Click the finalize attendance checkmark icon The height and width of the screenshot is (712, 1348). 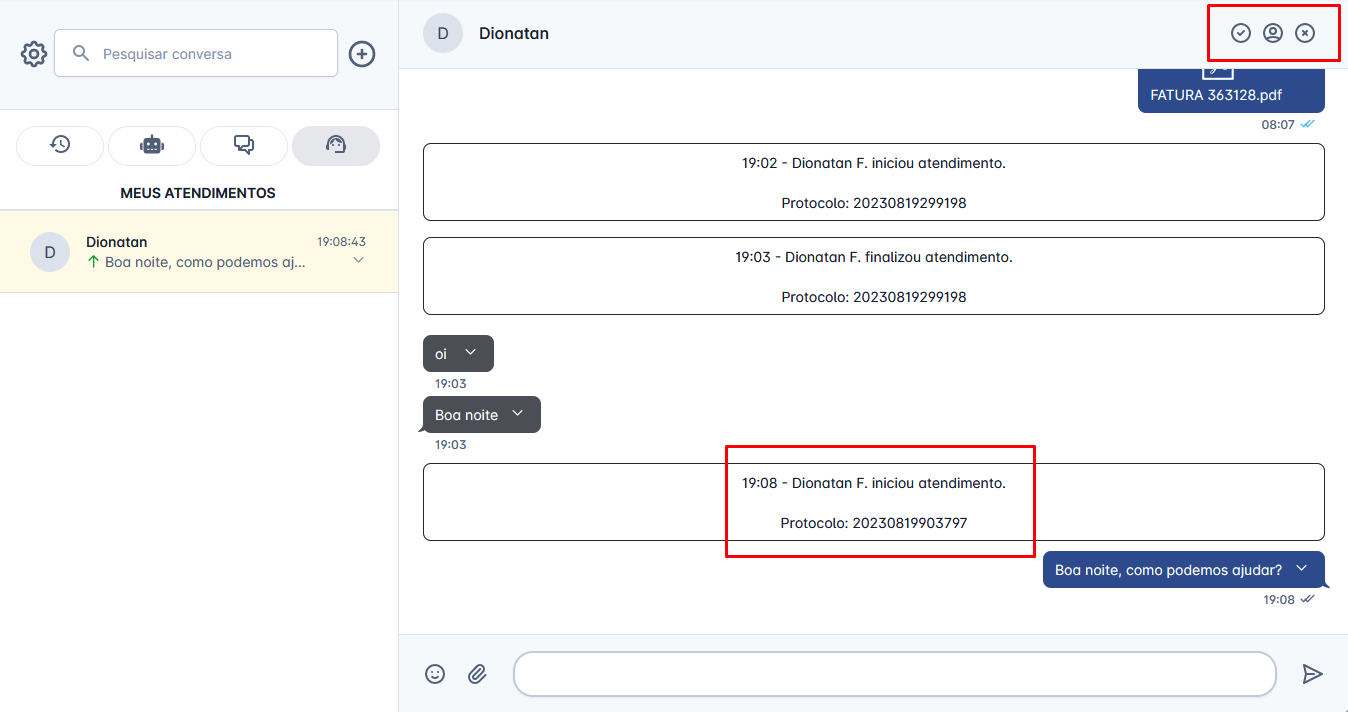(x=1240, y=33)
